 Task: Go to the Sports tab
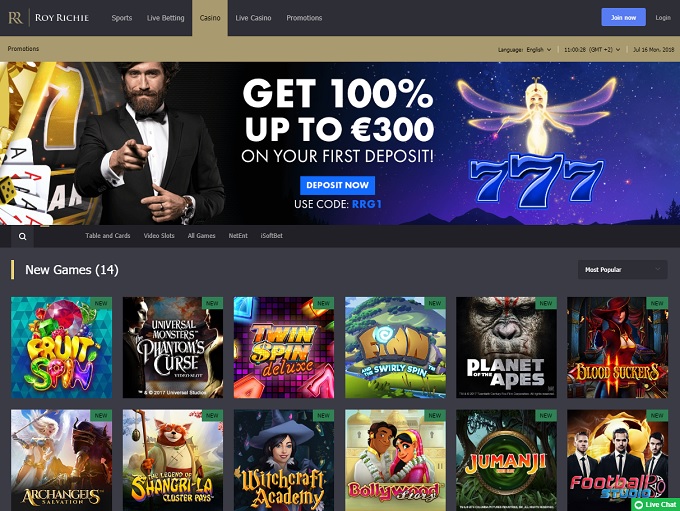(121, 18)
